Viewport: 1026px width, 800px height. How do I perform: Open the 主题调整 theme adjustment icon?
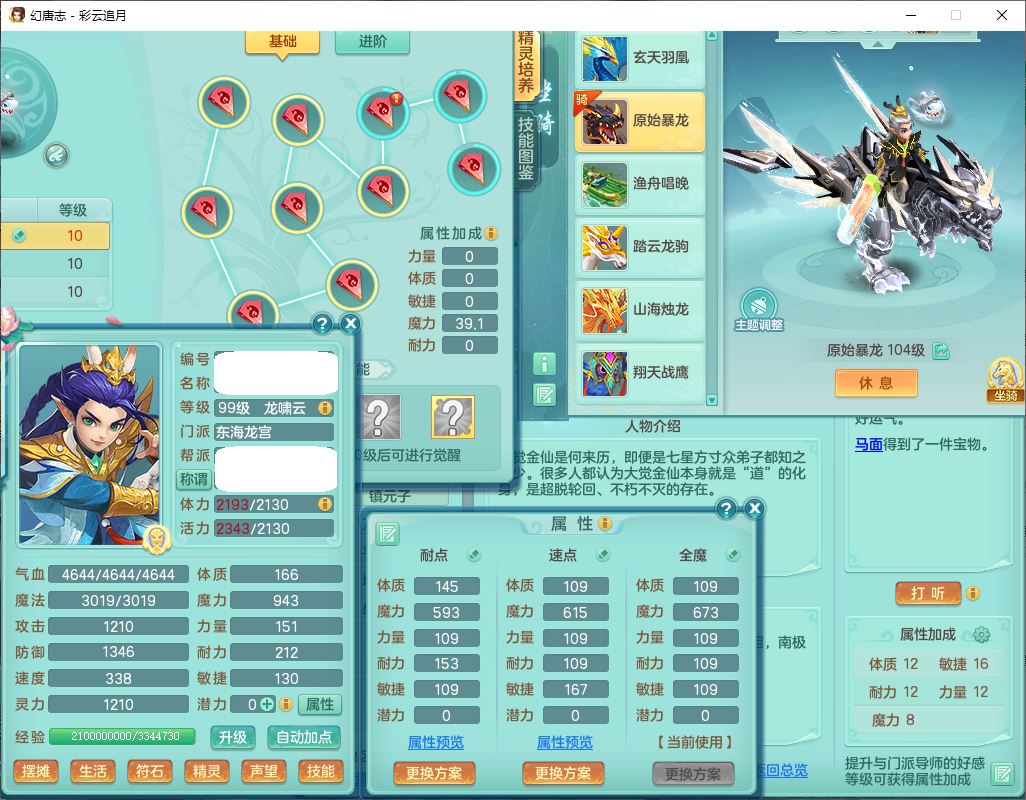coord(759,306)
